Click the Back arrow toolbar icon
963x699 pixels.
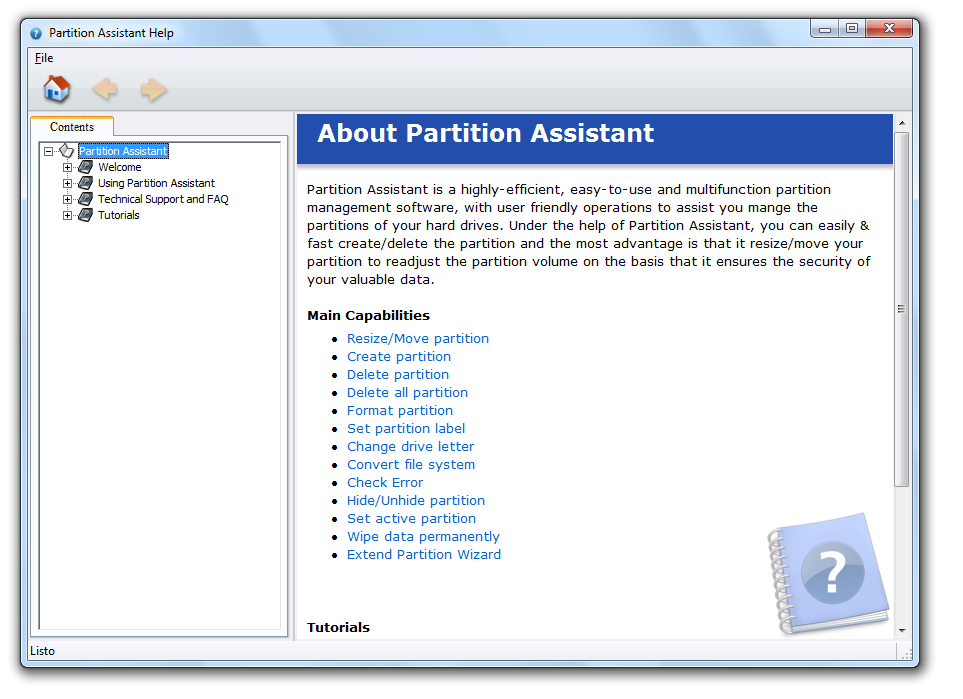(104, 89)
